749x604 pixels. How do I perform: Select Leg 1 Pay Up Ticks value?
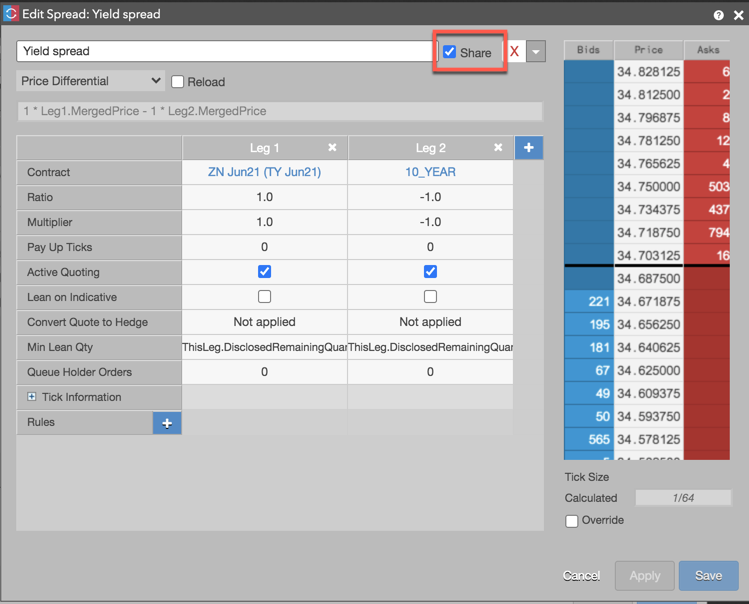click(264, 247)
